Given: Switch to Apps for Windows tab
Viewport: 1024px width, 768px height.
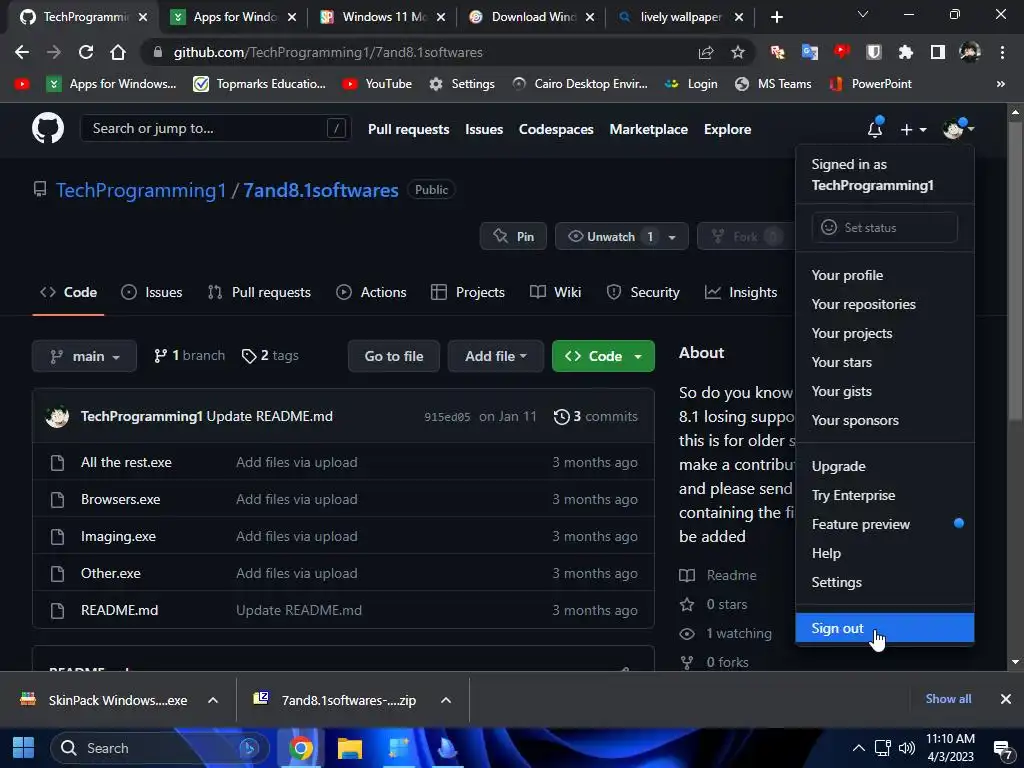Looking at the screenshot, I should 234,17.
